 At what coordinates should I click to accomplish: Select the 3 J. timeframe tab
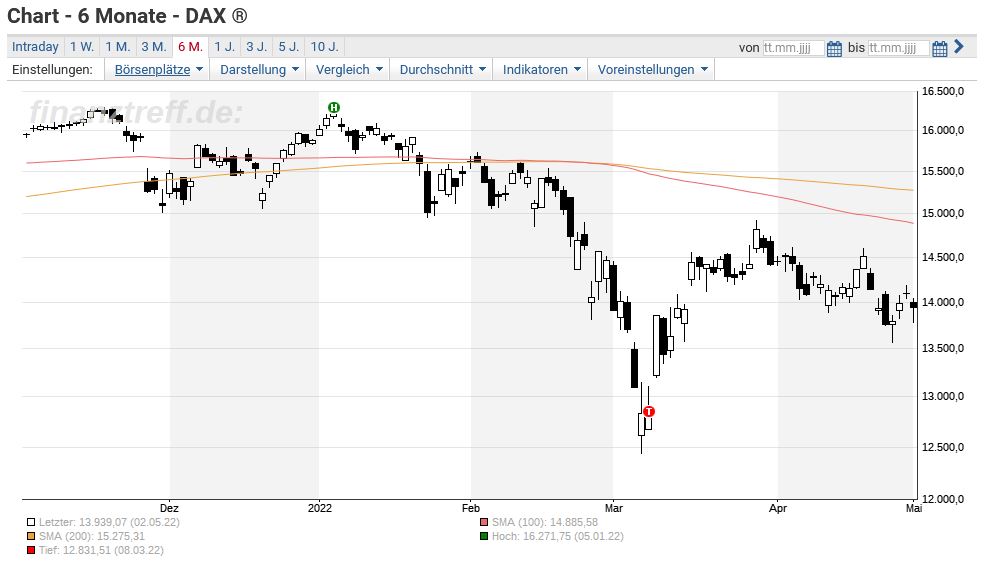click(256, 46)
